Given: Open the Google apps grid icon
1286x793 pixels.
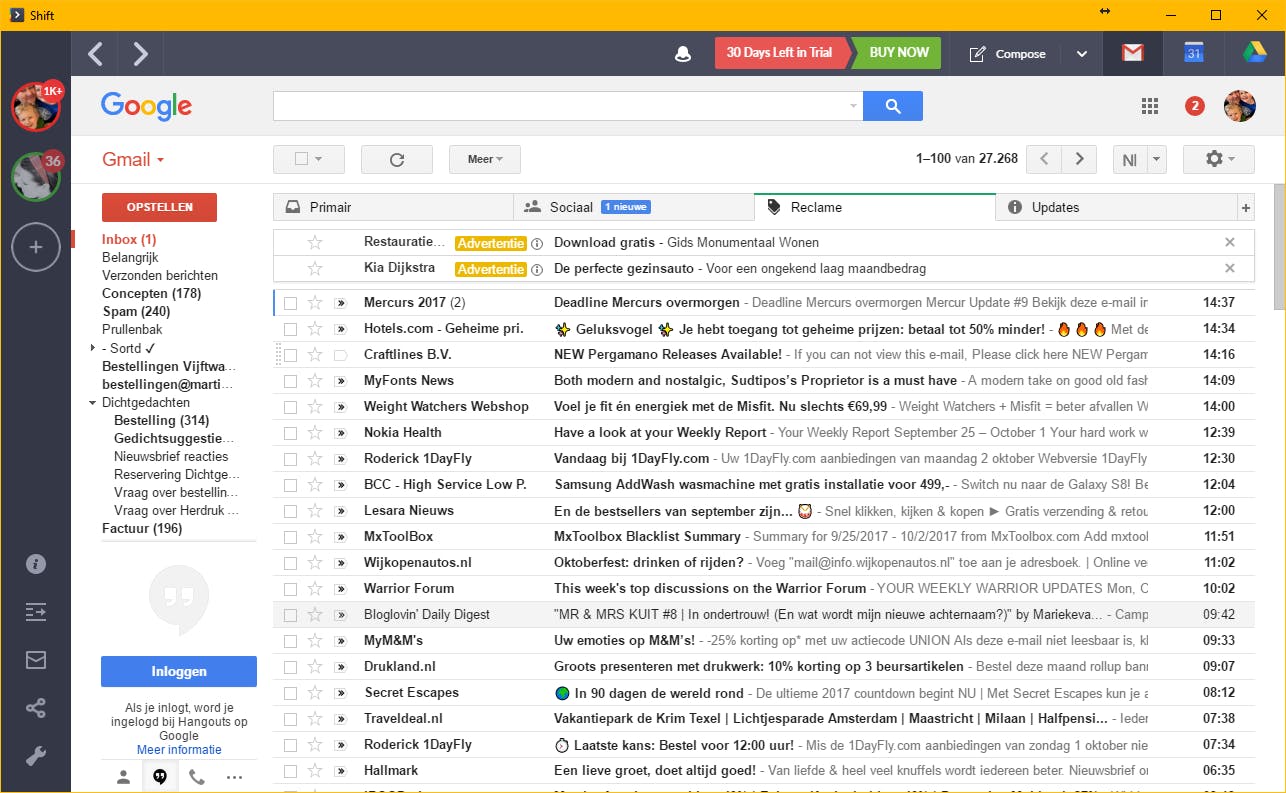Looking at the screenshot, I should (1150, 106).
